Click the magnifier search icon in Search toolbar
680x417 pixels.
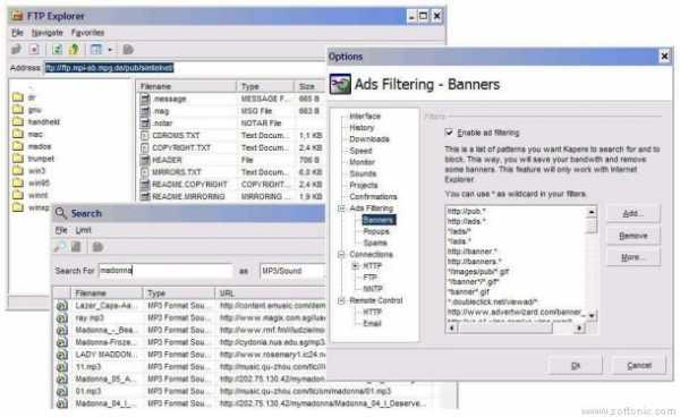pos(59,247)
